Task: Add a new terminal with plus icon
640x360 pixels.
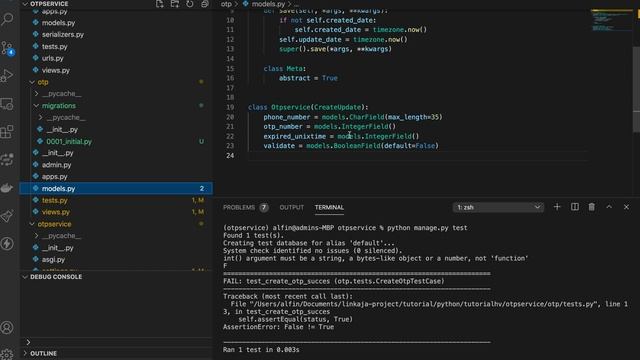Action: pos(557,207)
